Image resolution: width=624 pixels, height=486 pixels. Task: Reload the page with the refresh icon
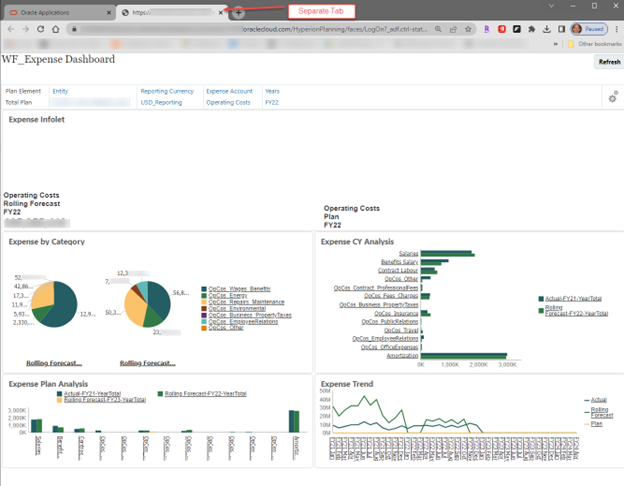(x=41, y=29)
